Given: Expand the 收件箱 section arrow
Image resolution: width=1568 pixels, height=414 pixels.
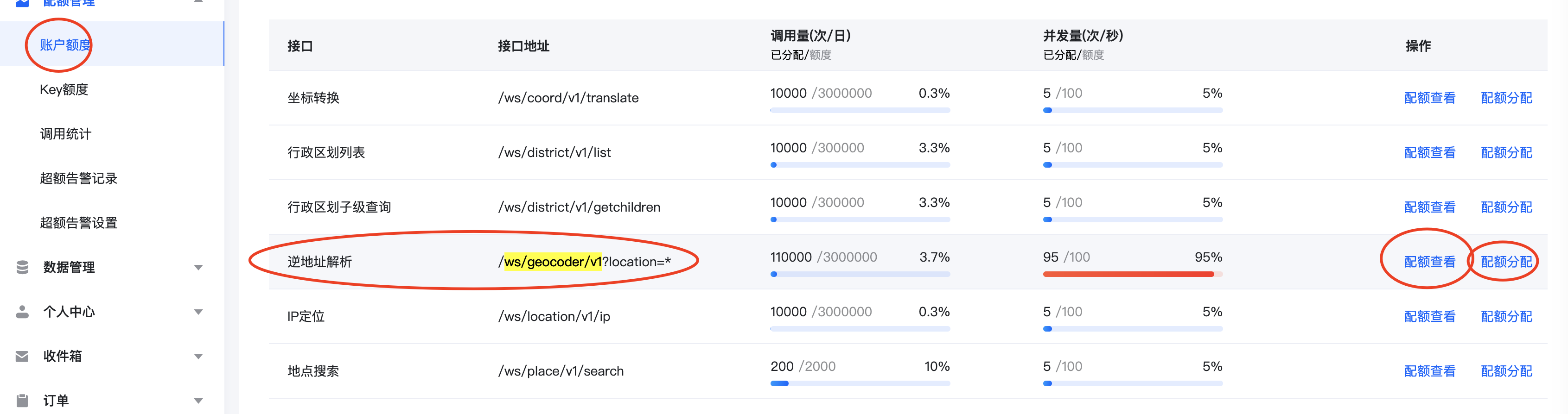Looking at the screenshot, I should tap(198, 356).
